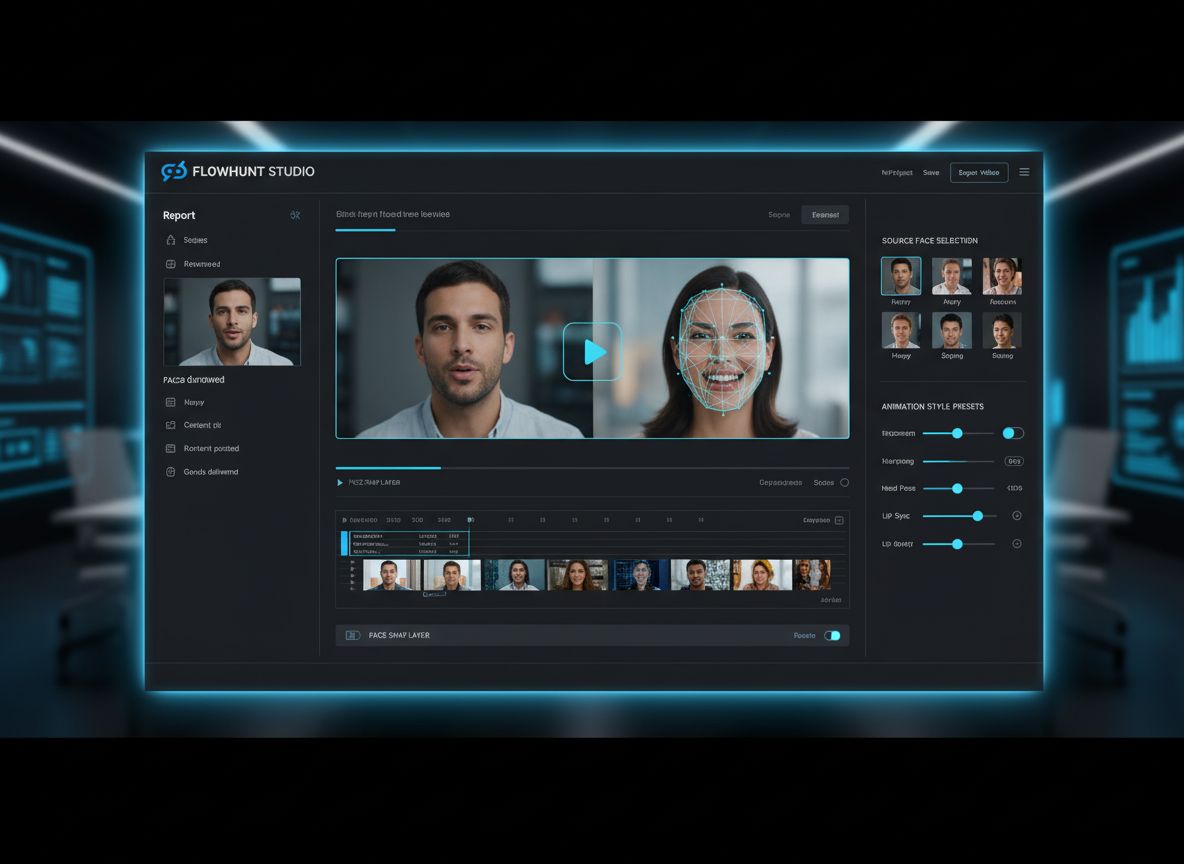Click the circle icon below Lip Sync's plus icon

(1017, 544)
